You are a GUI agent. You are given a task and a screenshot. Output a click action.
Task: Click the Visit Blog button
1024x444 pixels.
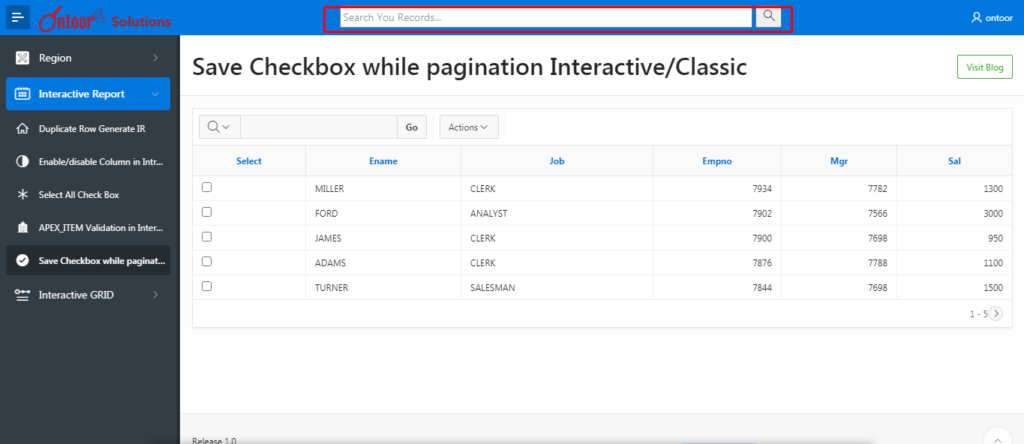click(x=984, y=68)
